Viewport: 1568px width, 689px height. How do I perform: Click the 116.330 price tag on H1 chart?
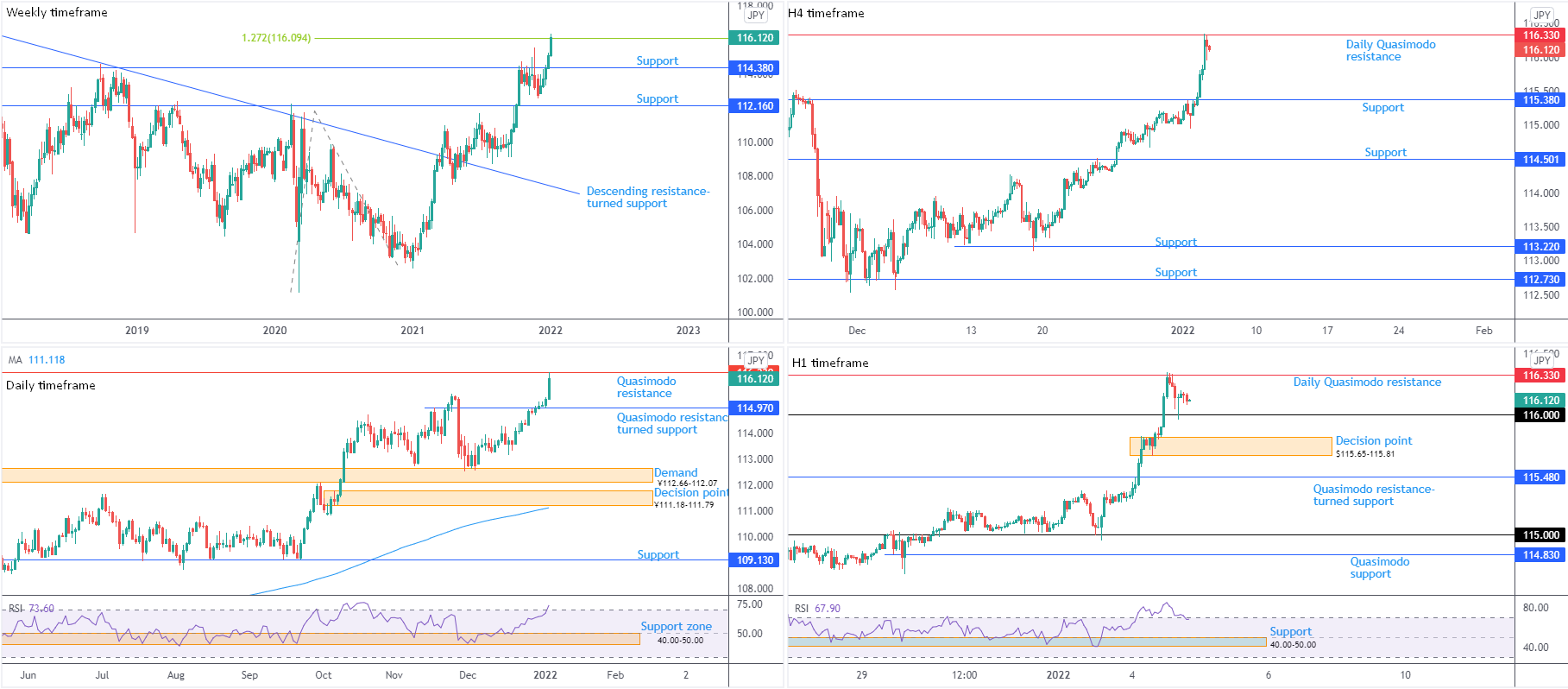(1540, 376)
